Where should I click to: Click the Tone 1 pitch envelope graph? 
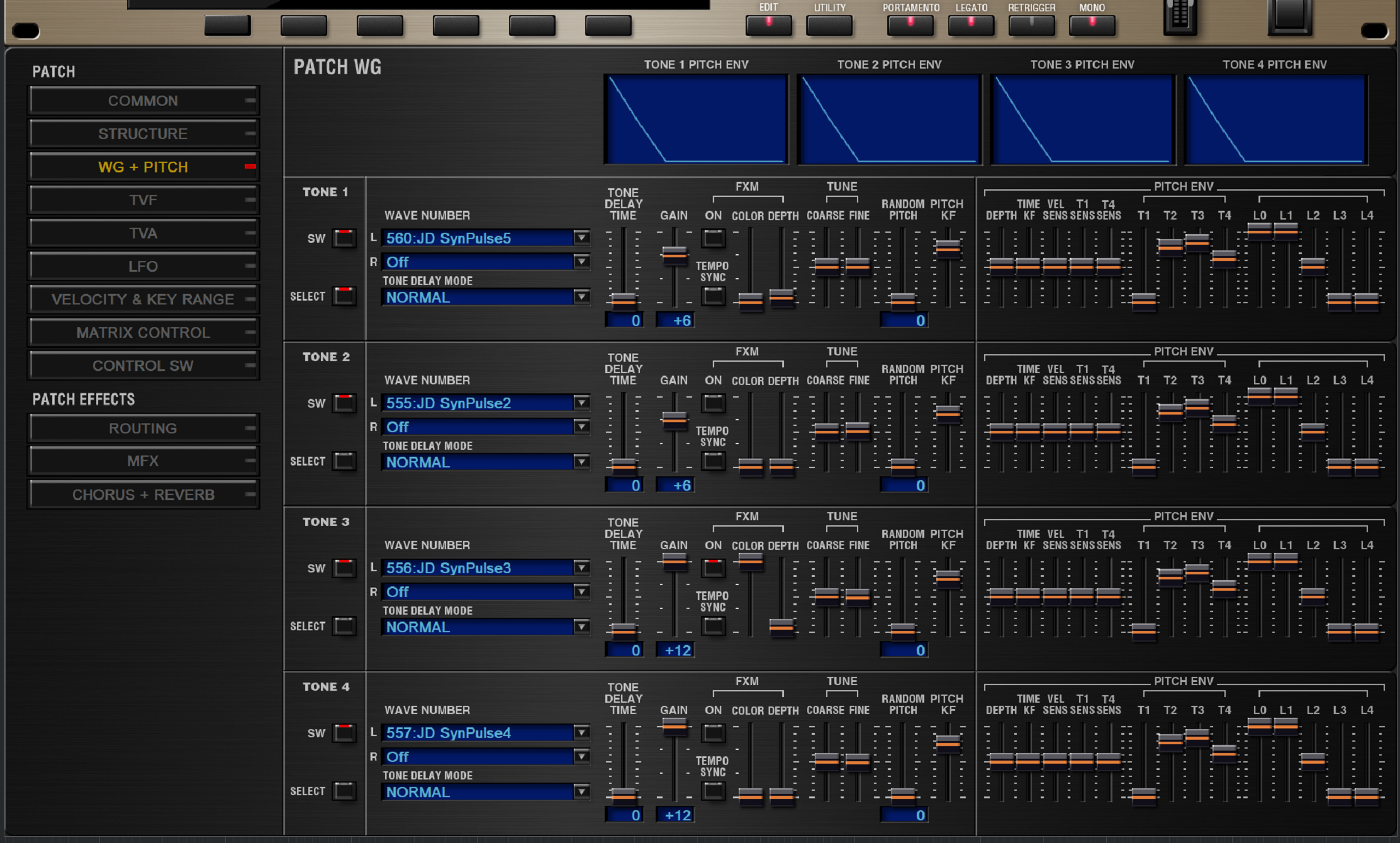(696, 119)
